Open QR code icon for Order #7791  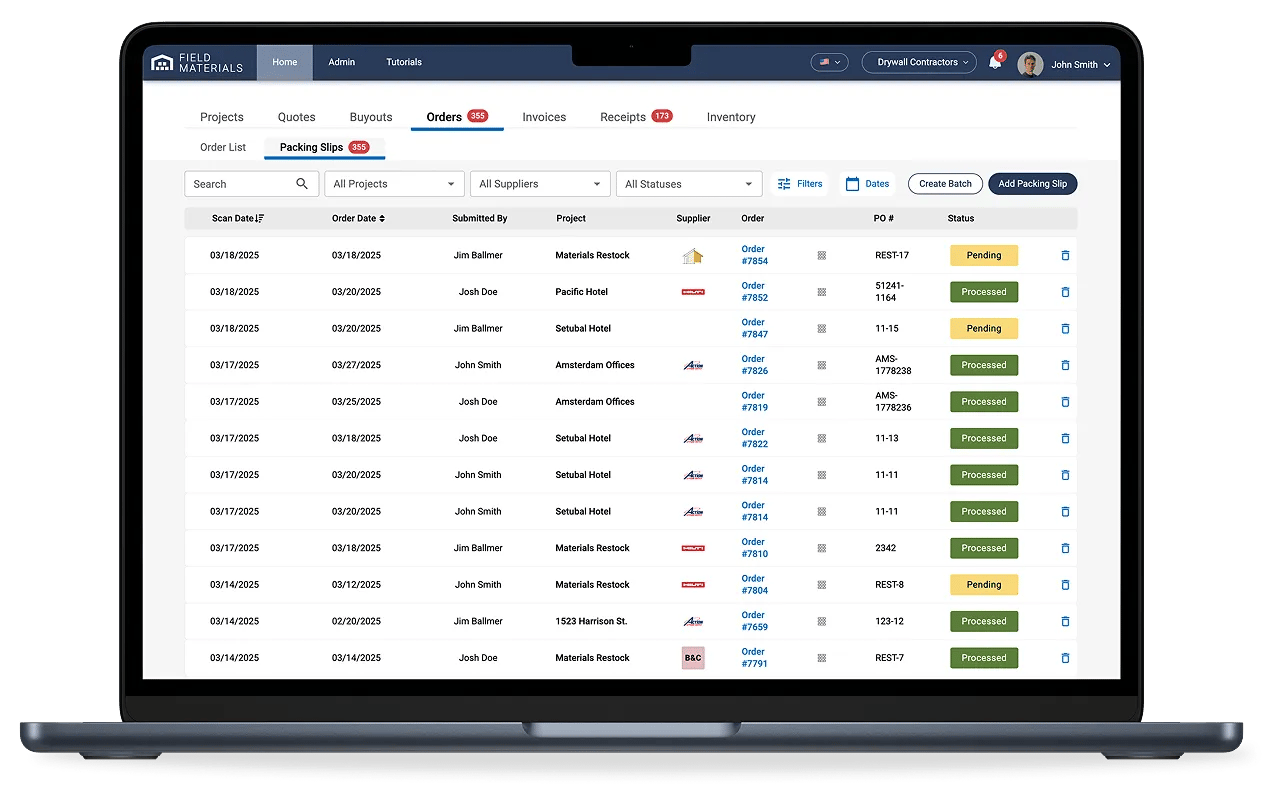[x=822, y=658]
